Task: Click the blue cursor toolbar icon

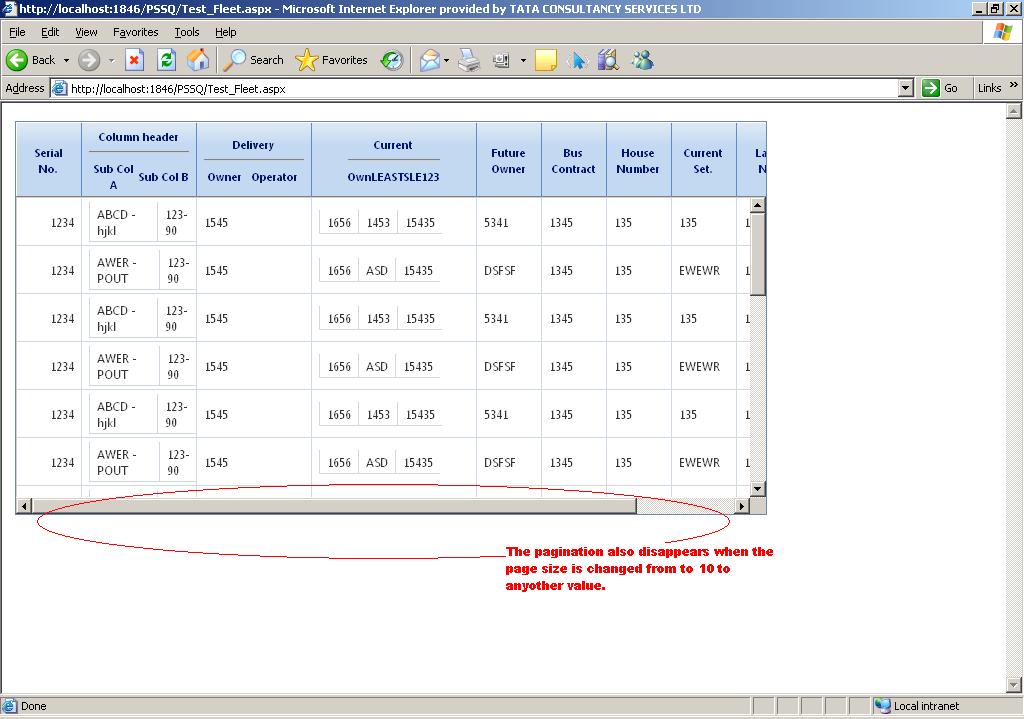Action: click(577, 60)
